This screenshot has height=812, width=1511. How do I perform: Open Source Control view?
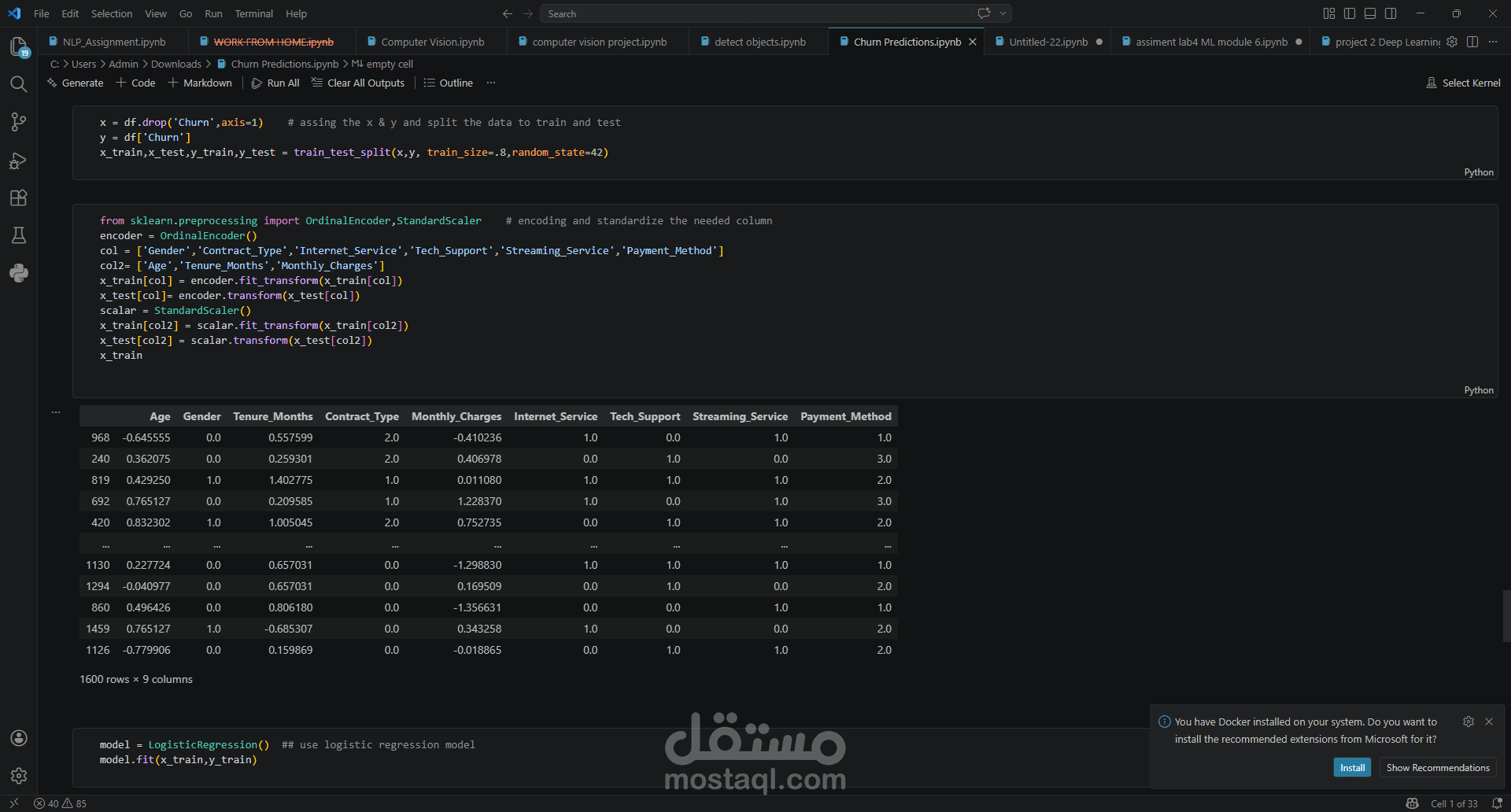pos(19,122)
